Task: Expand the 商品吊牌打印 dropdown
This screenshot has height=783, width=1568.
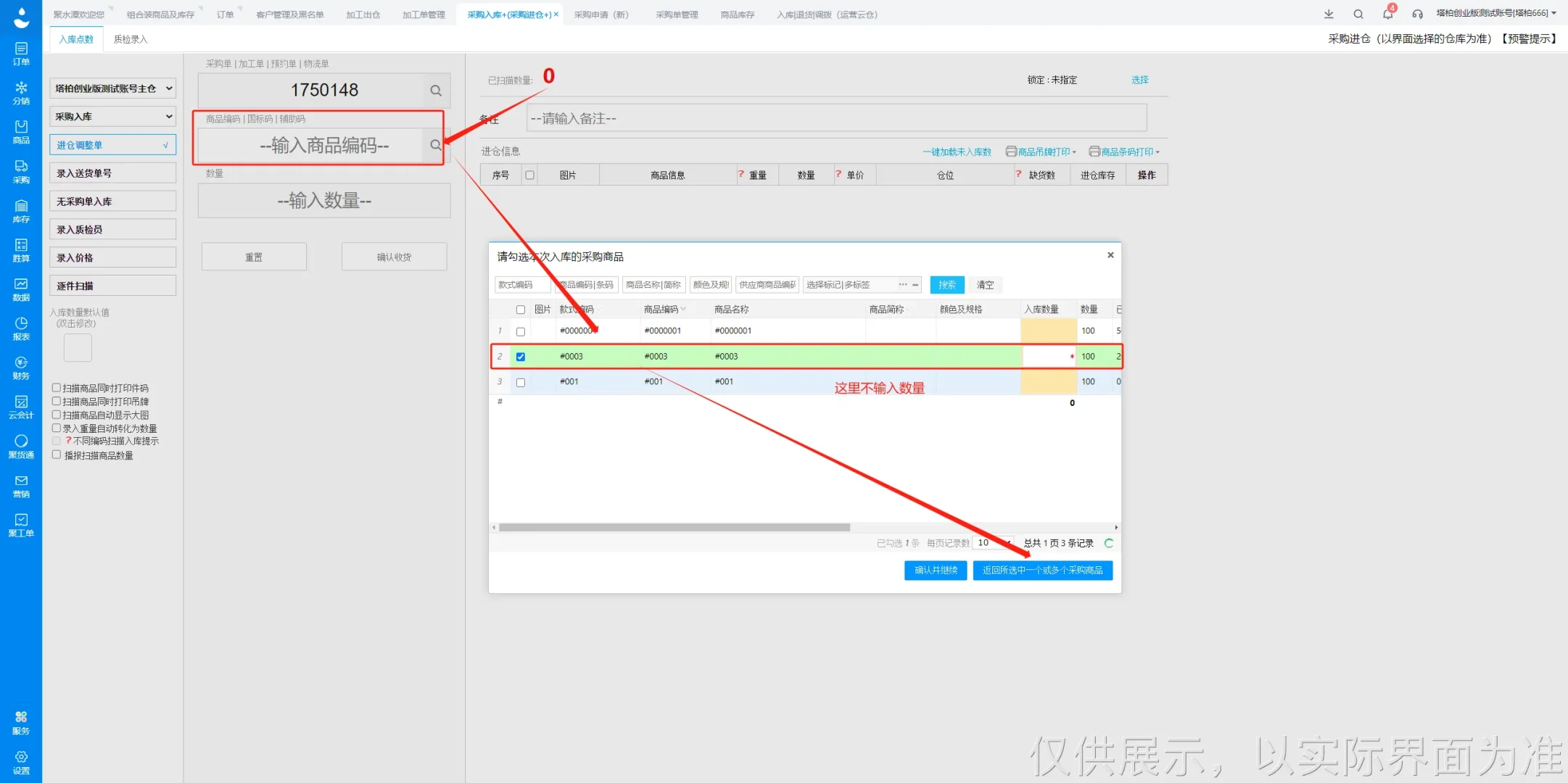Action: (1041, 152)
